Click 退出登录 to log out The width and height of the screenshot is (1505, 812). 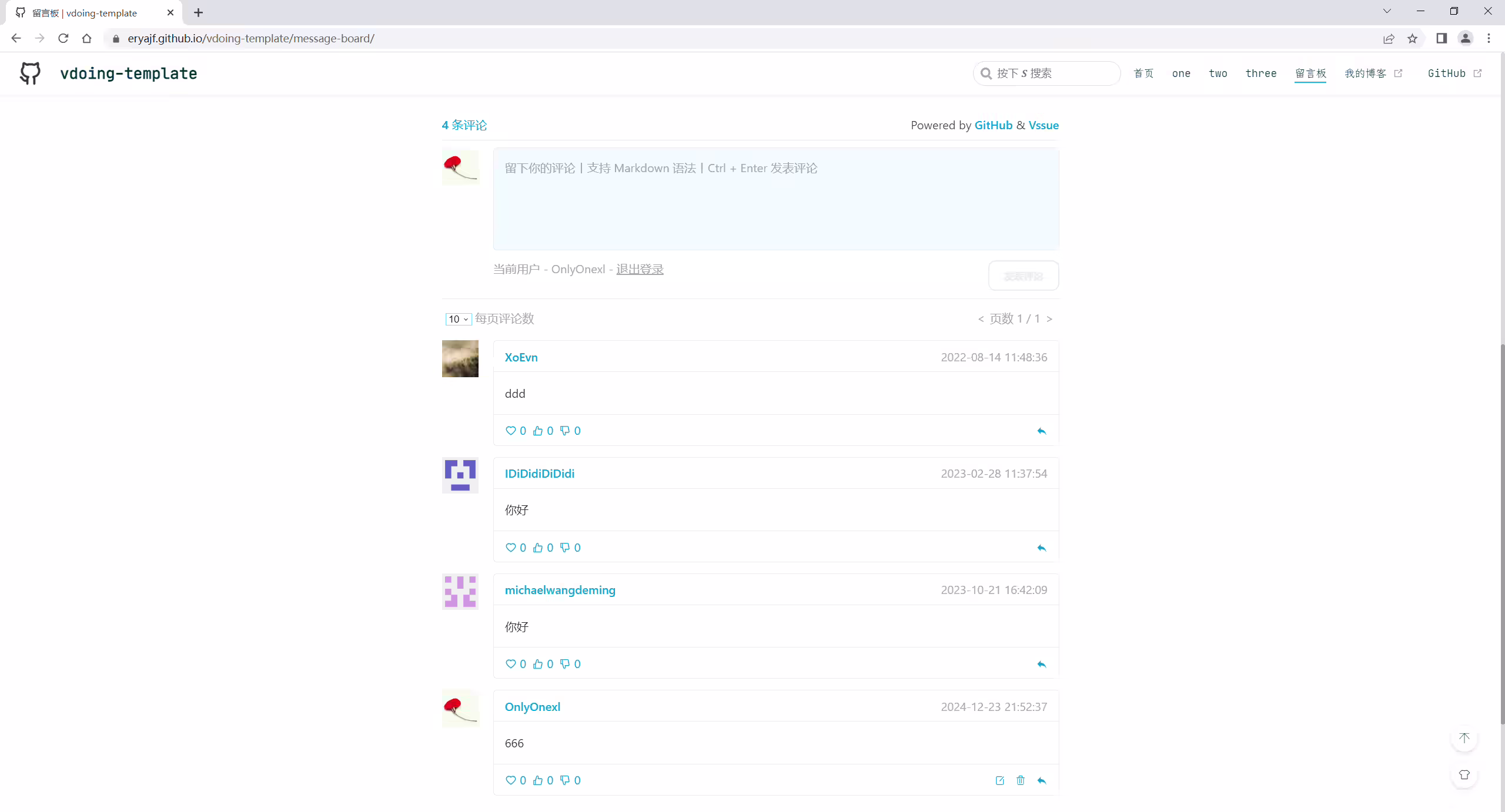click(x=640, y=269)
